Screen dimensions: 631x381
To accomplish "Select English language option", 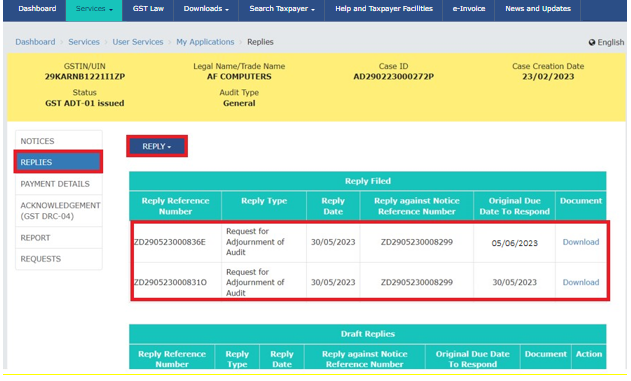I will click(610, 42).
